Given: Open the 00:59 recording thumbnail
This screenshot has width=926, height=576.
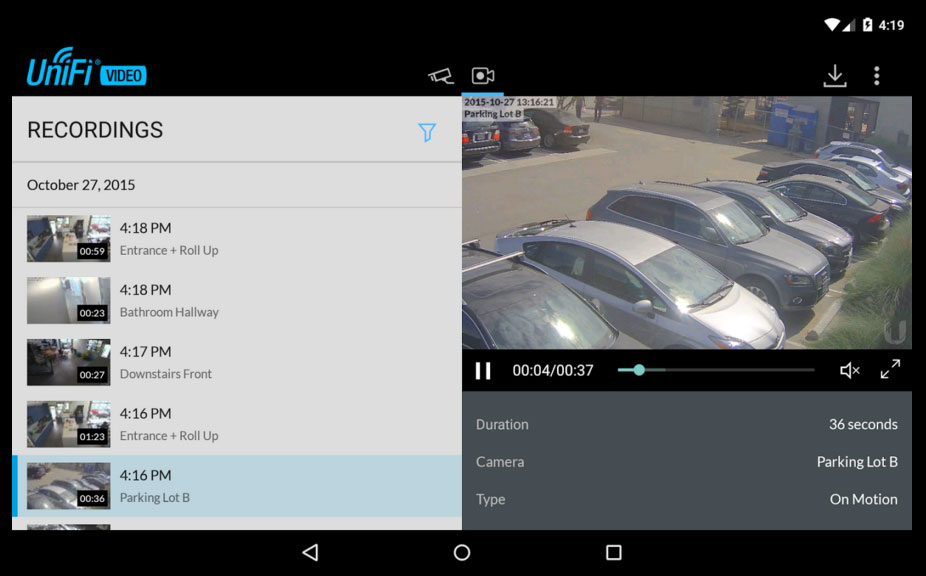Looking at the screenshot, I should [x=69, y=239].
